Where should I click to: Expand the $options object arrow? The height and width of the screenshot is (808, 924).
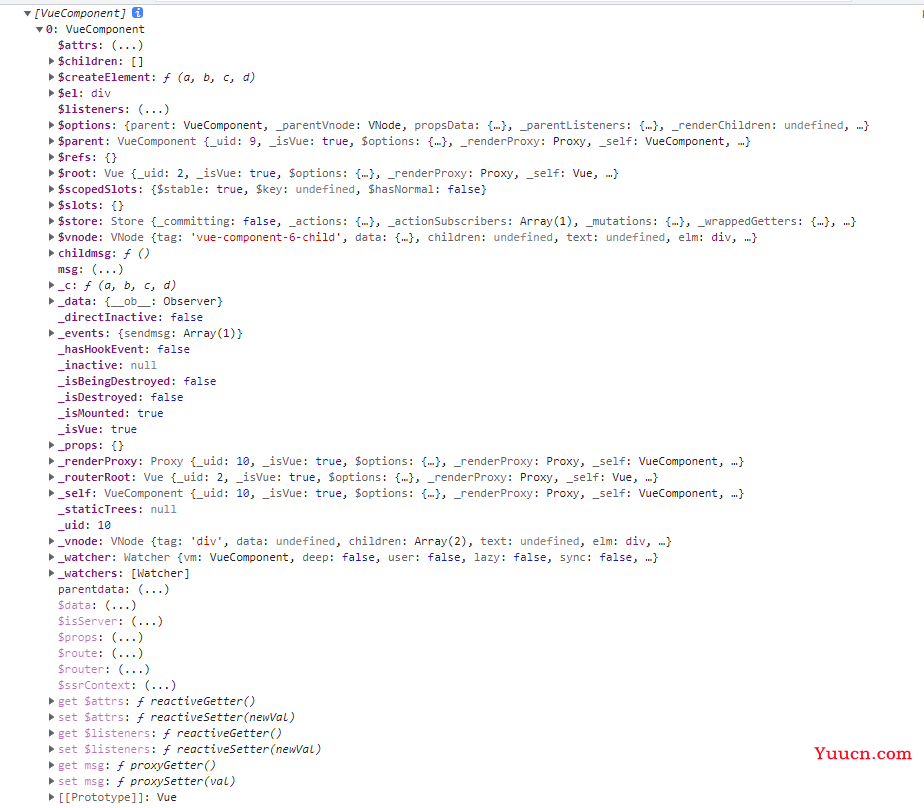click(x=51, y=124)
